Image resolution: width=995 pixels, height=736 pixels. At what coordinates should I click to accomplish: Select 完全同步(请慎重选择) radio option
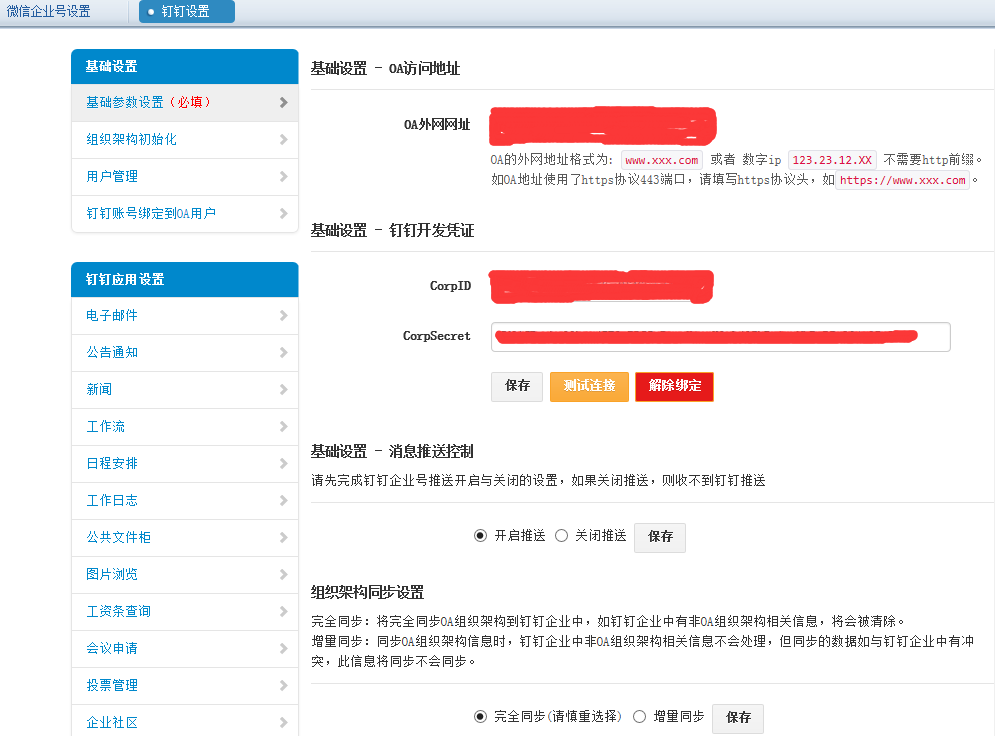pos(480,717)
